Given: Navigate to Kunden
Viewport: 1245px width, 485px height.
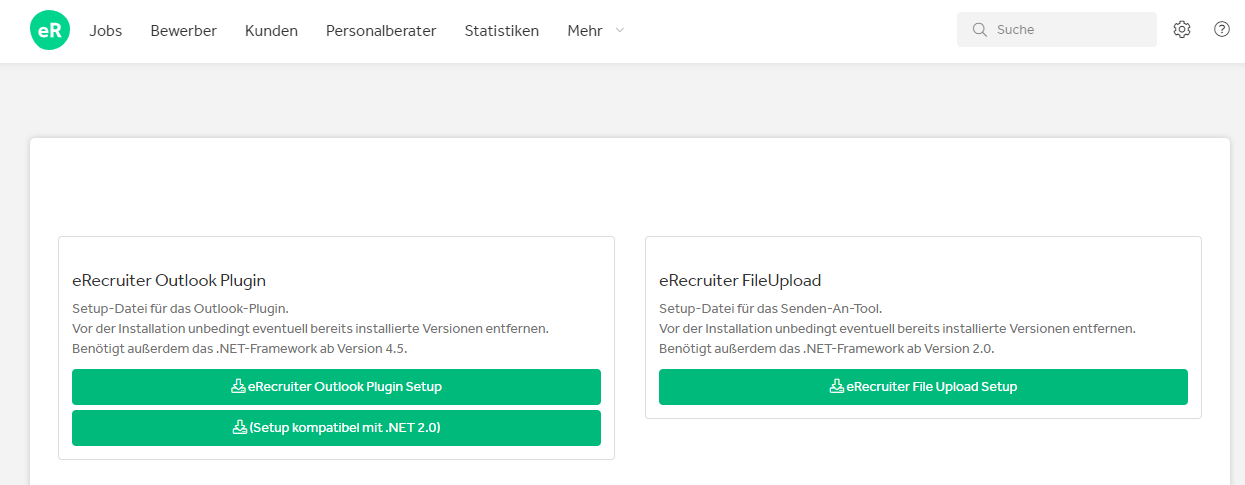Looking at the screenshot, I should pyautogui.click(x=271, y=31).
